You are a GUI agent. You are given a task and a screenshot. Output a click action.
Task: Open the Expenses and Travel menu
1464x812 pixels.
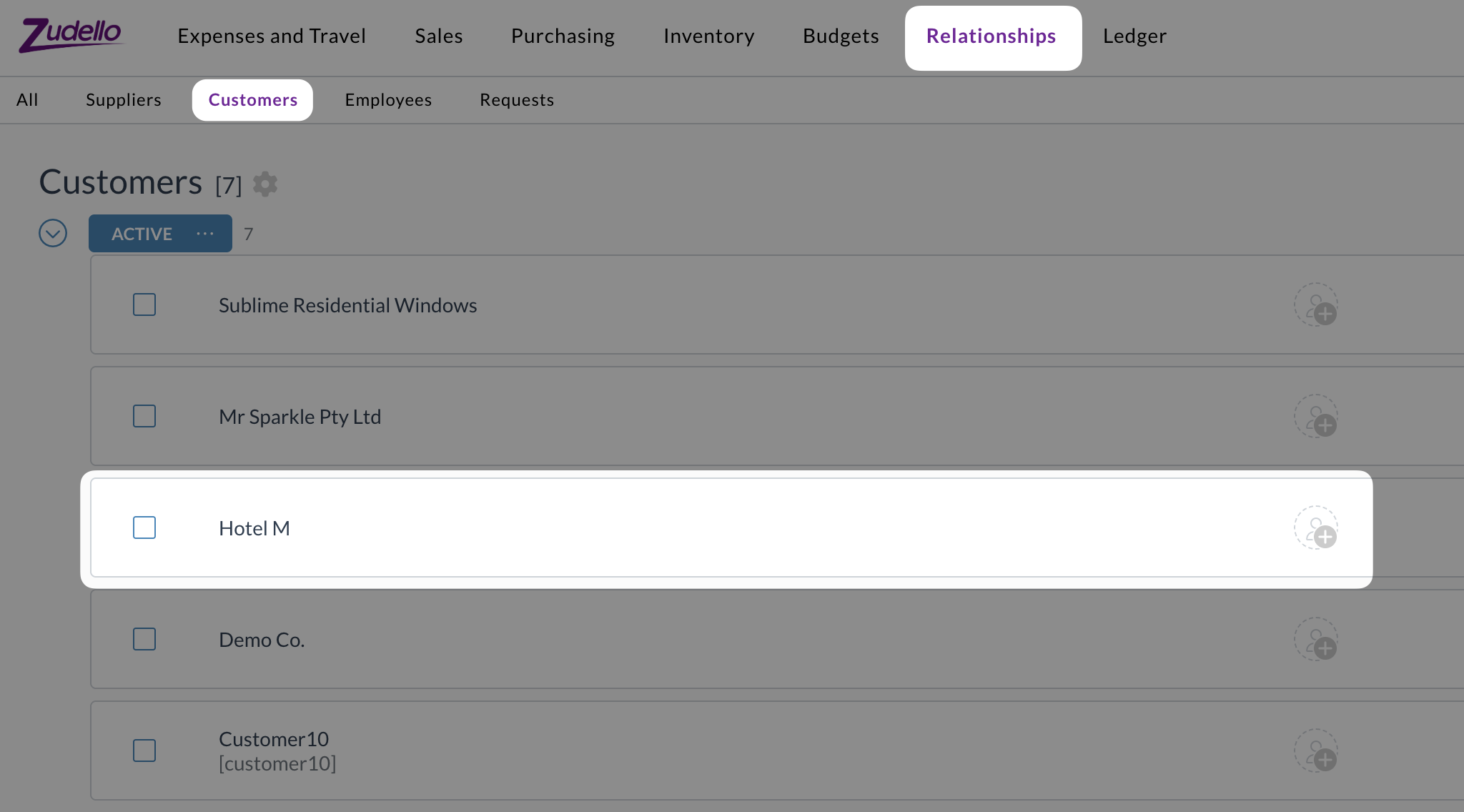(272, 36)
